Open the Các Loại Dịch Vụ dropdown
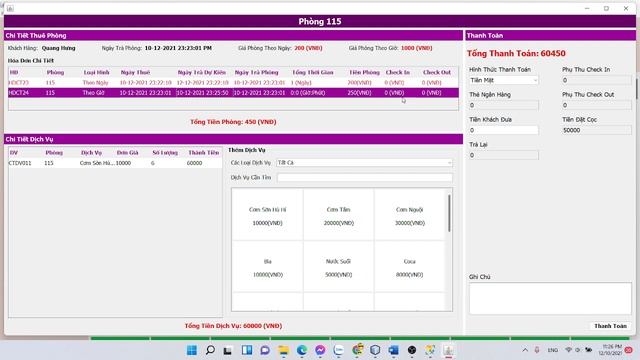Image resolution: width=640 pixels, height=360 pixels. tap(364, 162)
